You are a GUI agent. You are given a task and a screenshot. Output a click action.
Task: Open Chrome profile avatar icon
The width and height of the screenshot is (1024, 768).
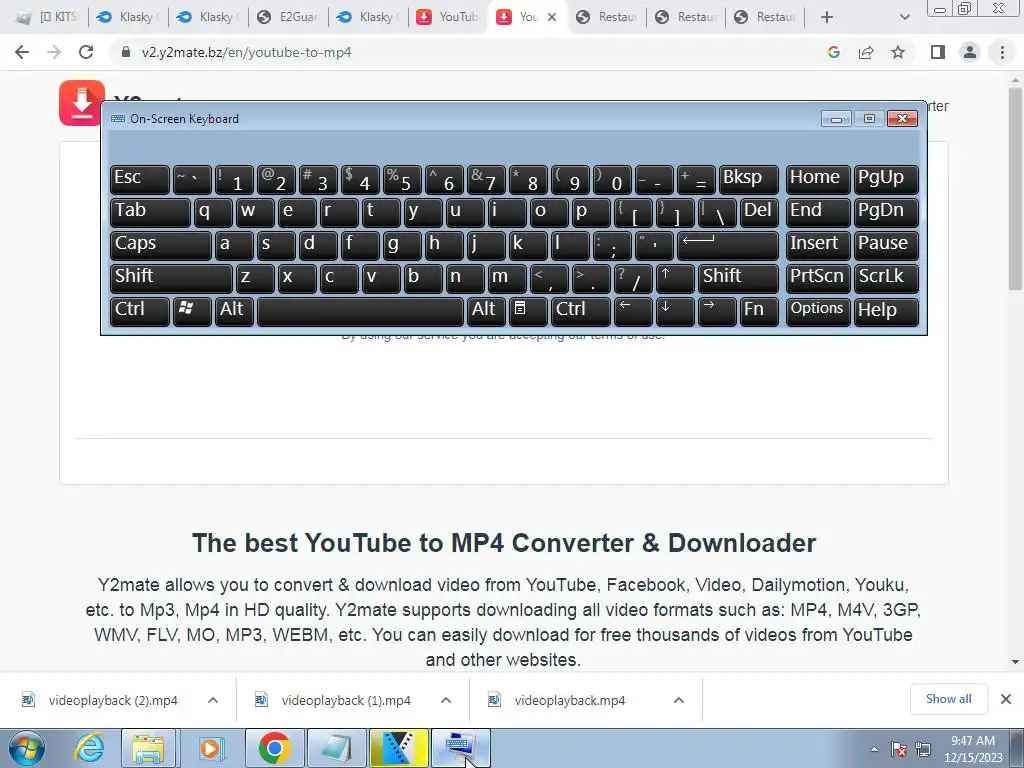coord(970,52)
